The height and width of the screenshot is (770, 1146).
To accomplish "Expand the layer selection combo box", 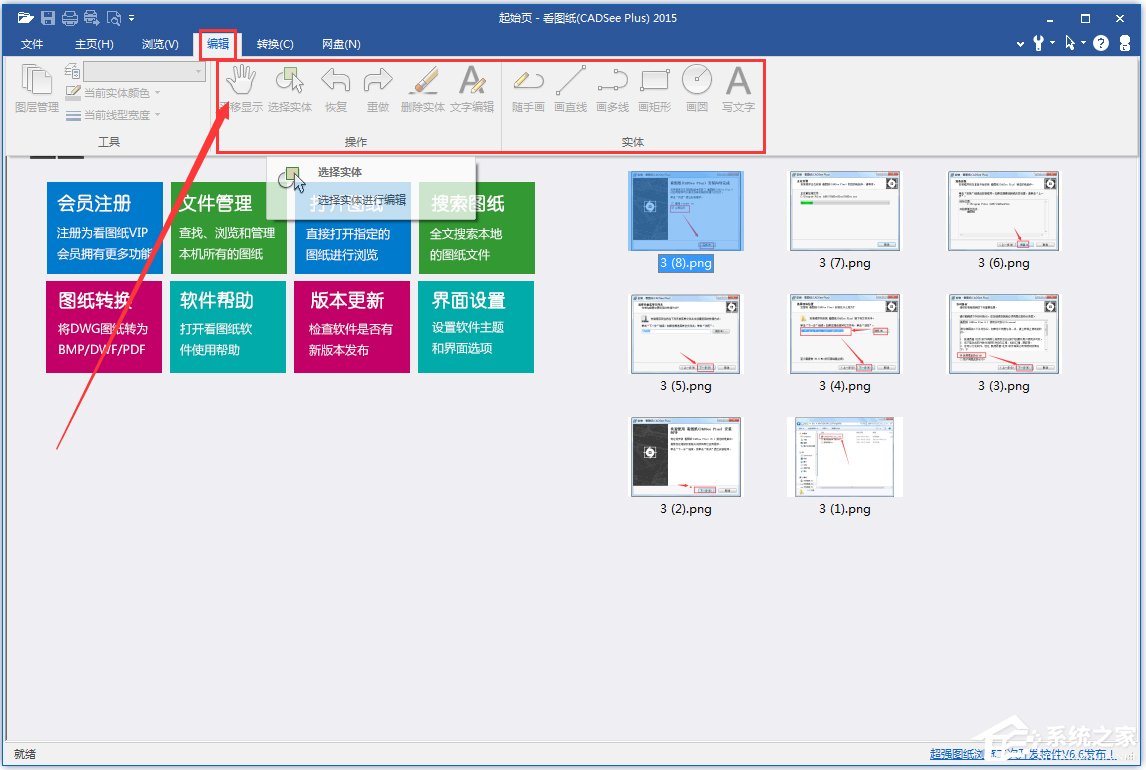I will (198, 72).
